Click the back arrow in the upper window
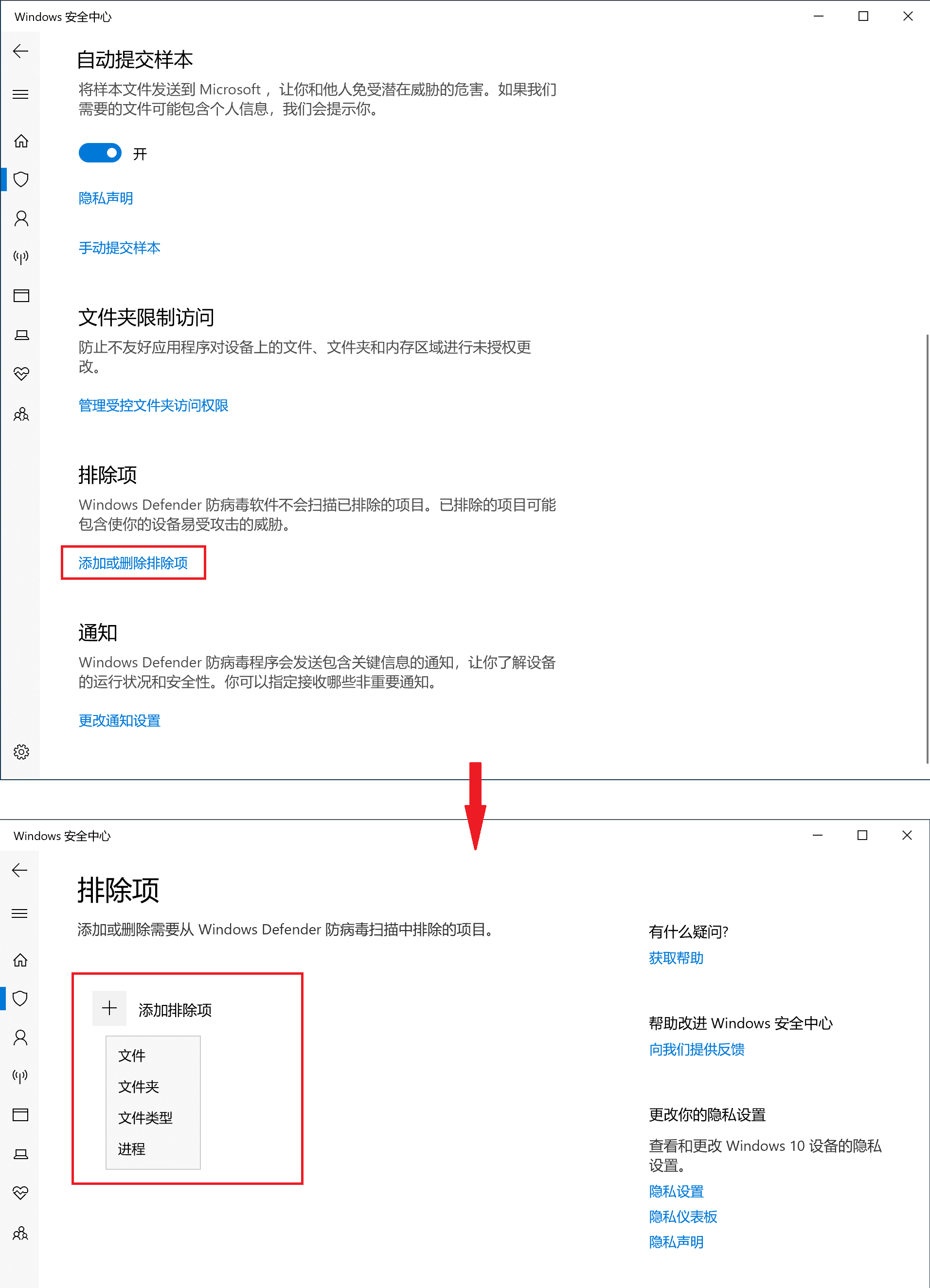 (21, 51)
